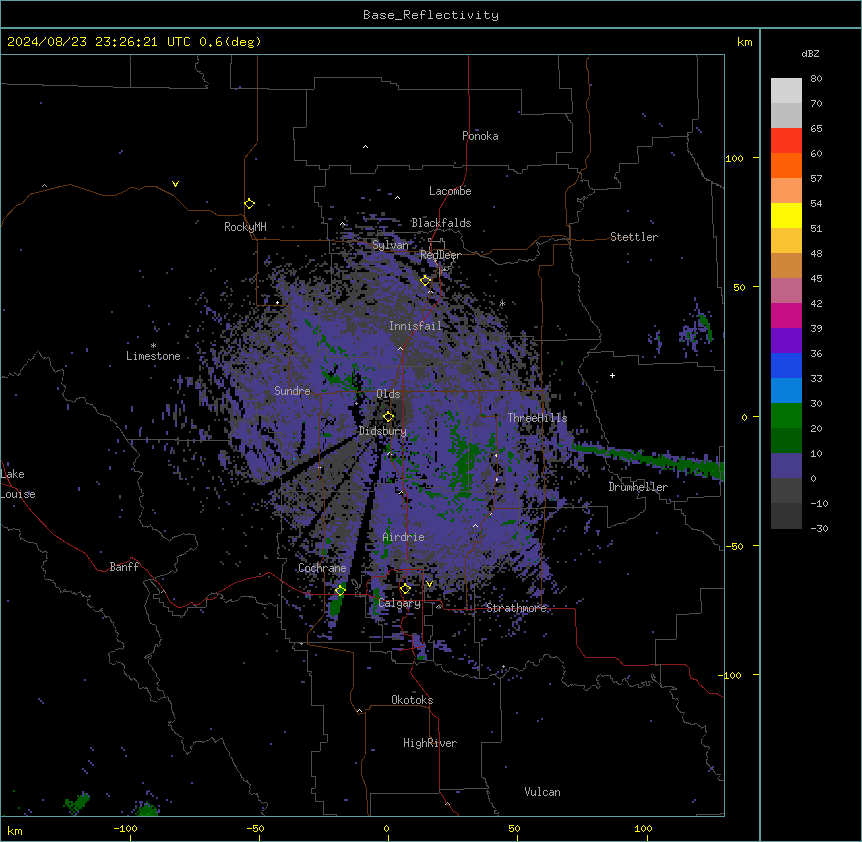This screenshot has height=842, width=862.
Task: Click the 45 value on dBZ legend
Action: click(x=816, y=279)
